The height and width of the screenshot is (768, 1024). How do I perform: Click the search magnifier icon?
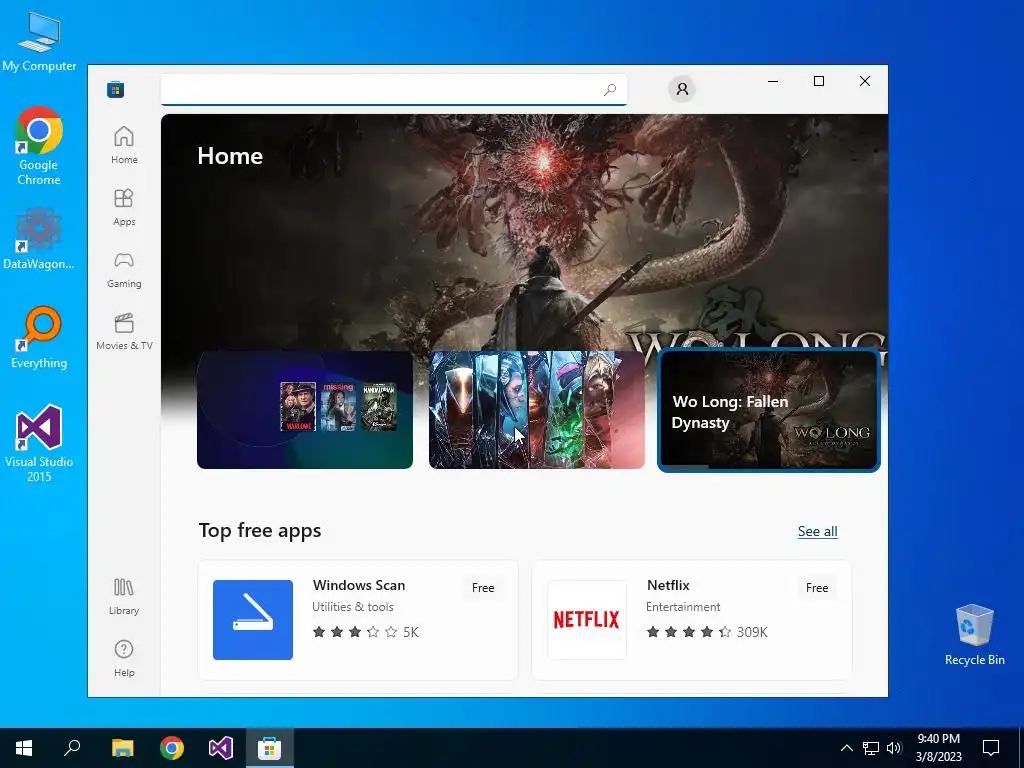click(610, 89)
